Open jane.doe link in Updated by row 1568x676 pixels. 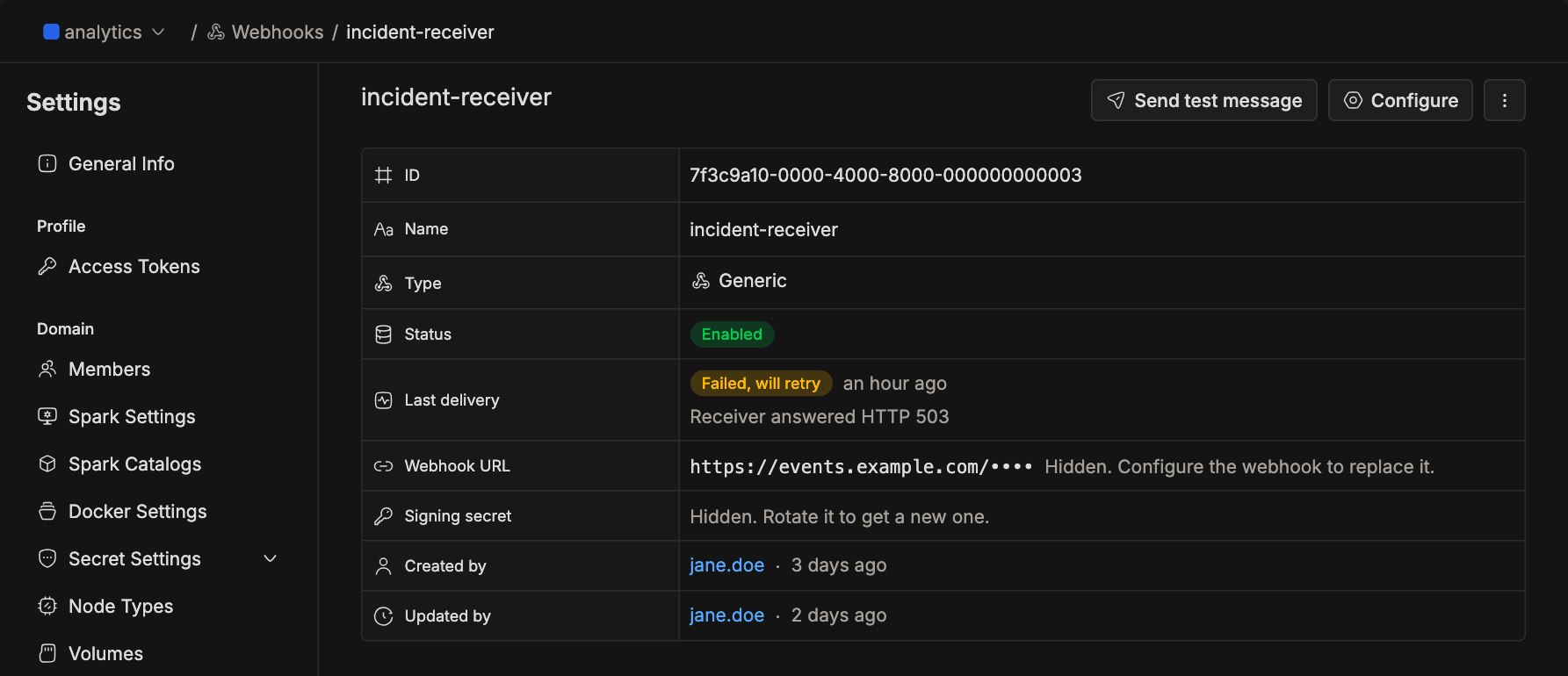click(x=726, y=615)
